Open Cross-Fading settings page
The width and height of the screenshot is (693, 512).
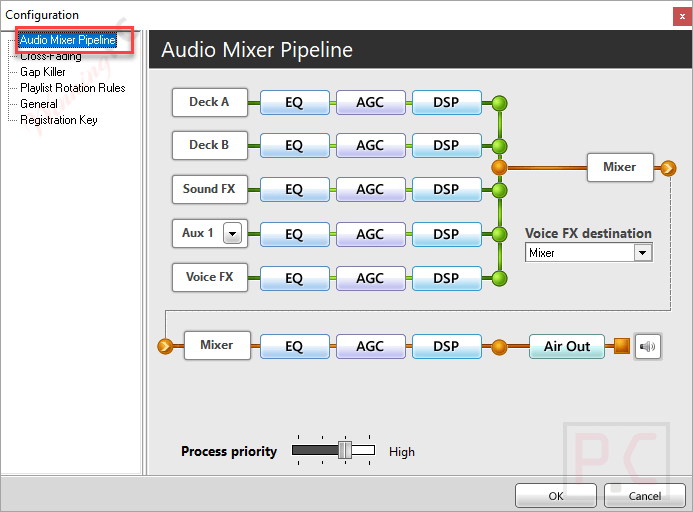point(51,57)
